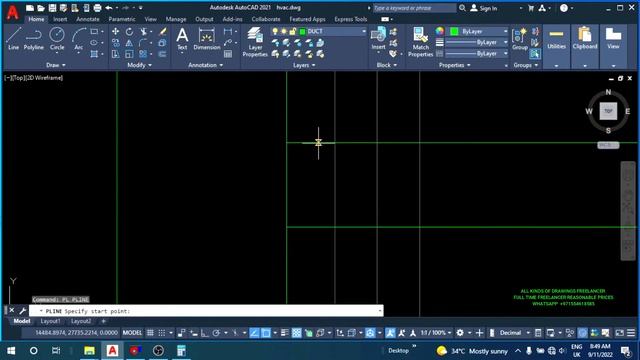Screen dimensions: 640x360
Task: Open Layer Properties manager
Action: (x=255, y=42)
